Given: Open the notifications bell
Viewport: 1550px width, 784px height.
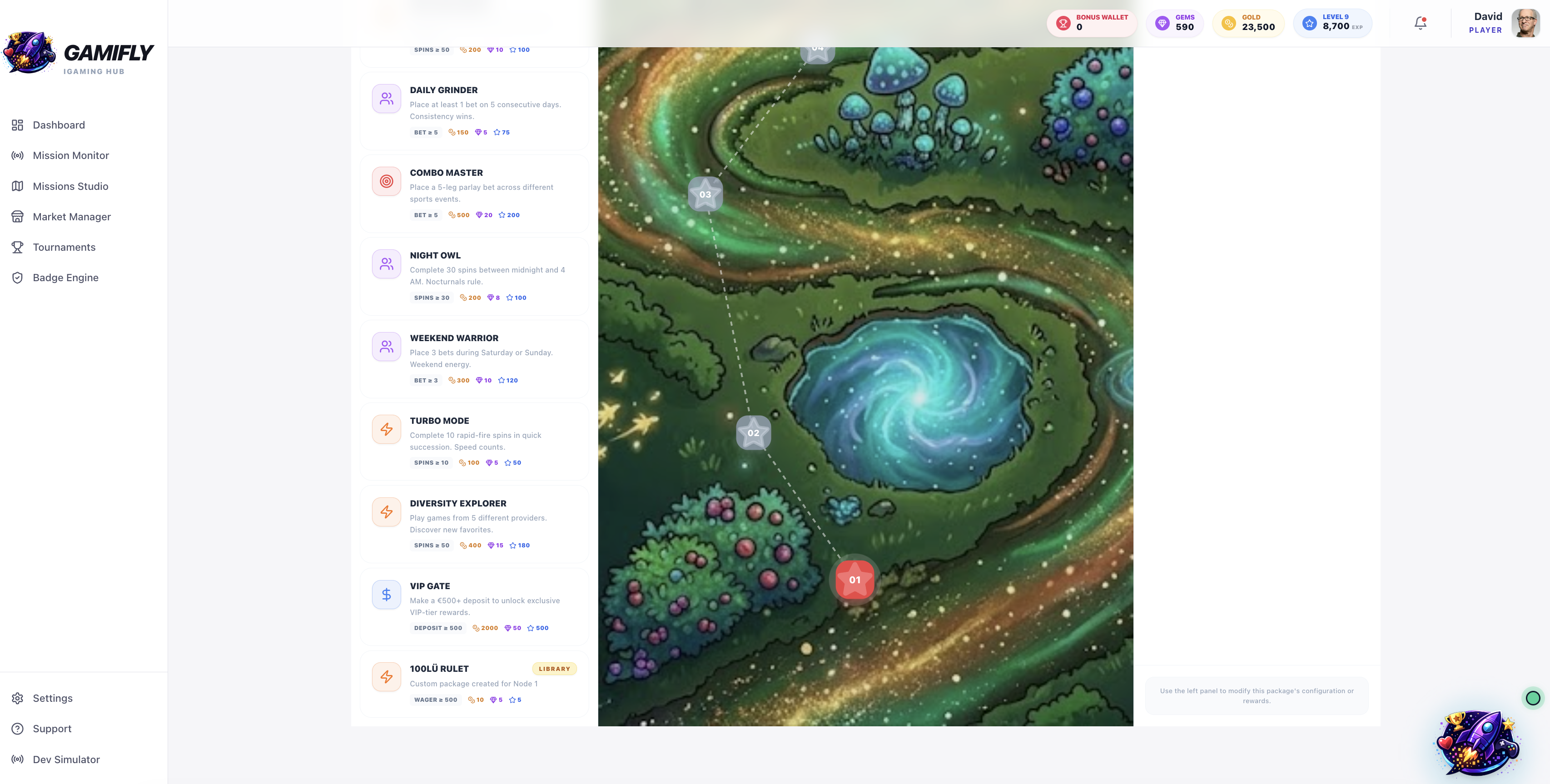Looking at the screenshot, I should (x=1420, y=23).
